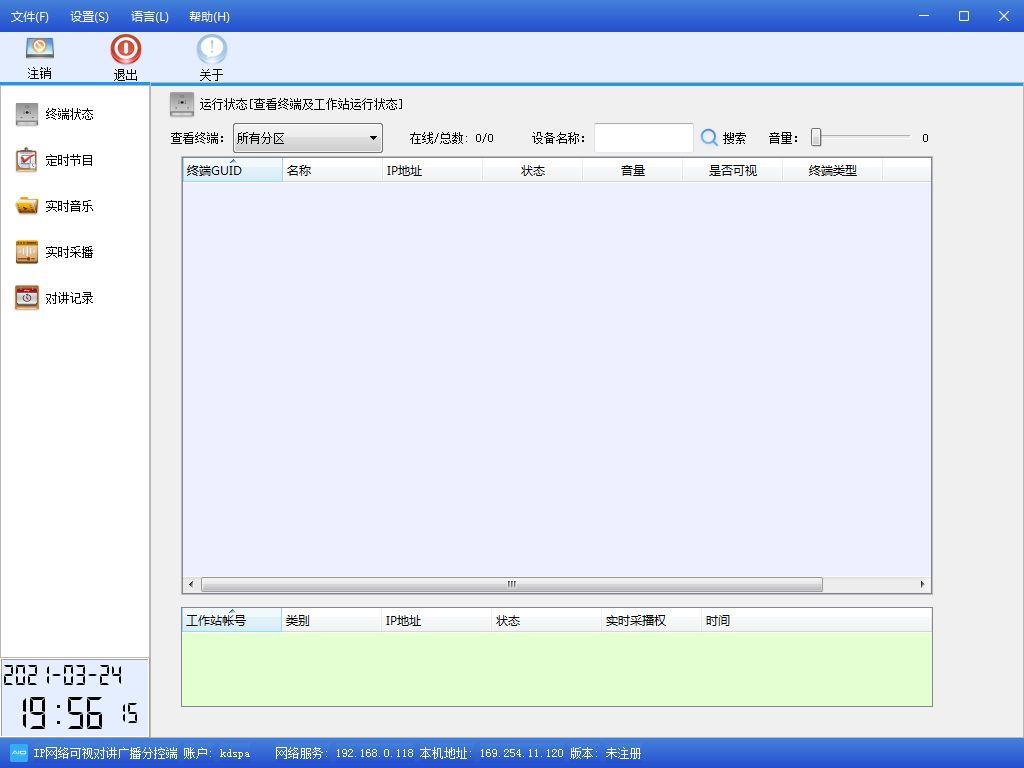The image size is (1024, 768).
Task: Open the 语言(L) language menu
Action: point(148,16)
